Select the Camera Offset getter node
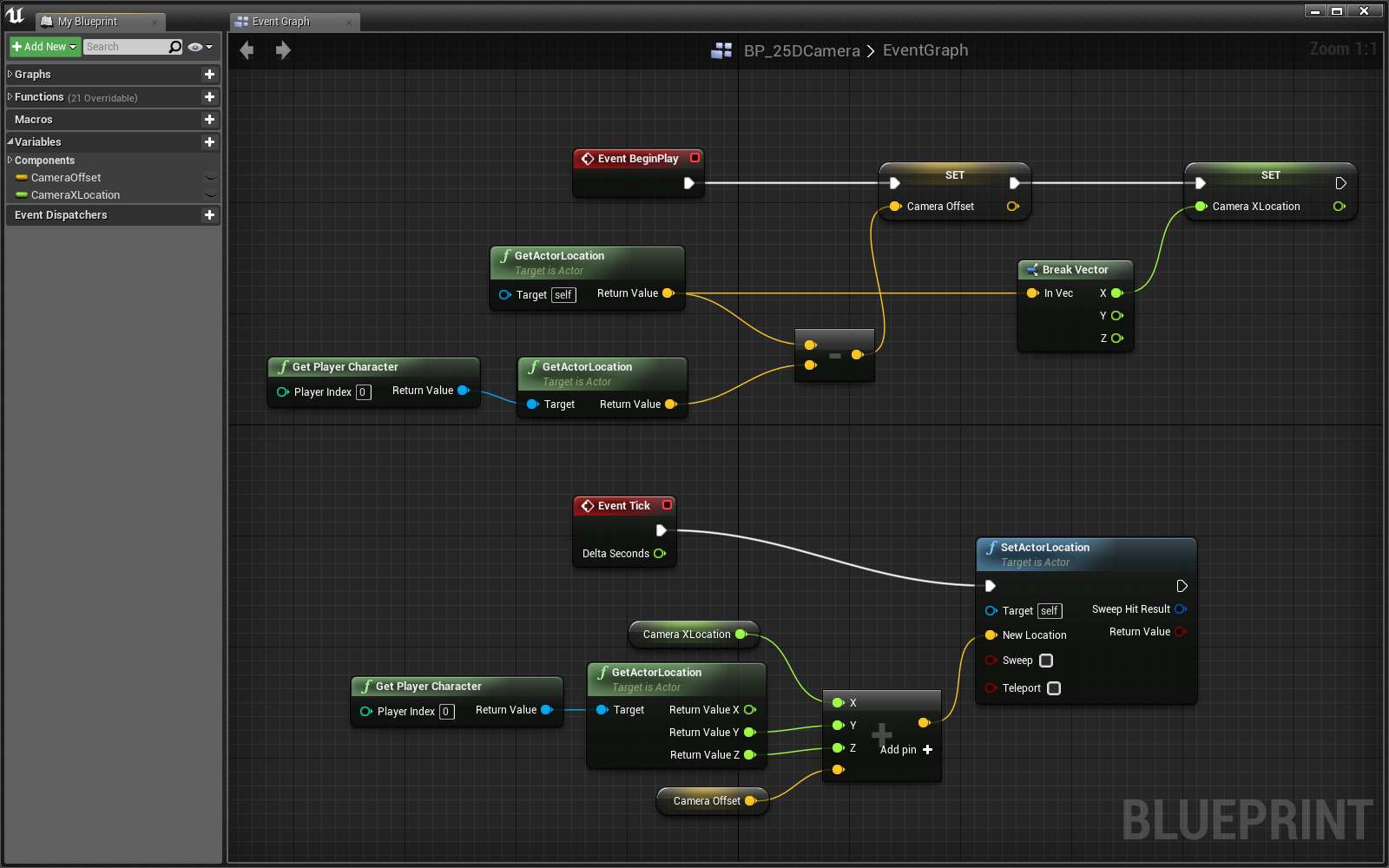The image size is (1389, 868). [713, 801]
